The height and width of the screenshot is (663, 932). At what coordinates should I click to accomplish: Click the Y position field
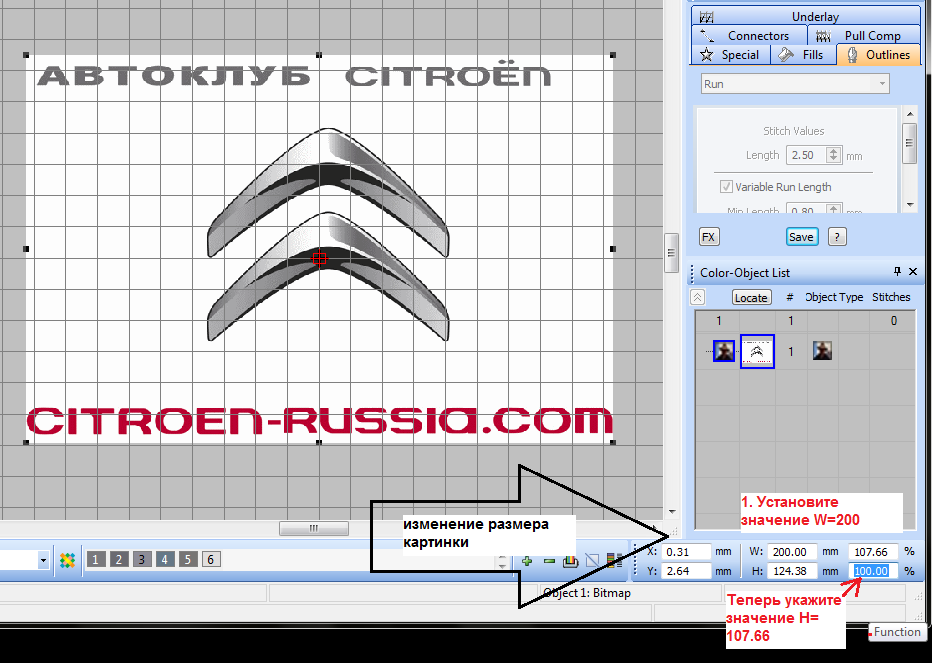pyautogui.click(x=687, y=571)
